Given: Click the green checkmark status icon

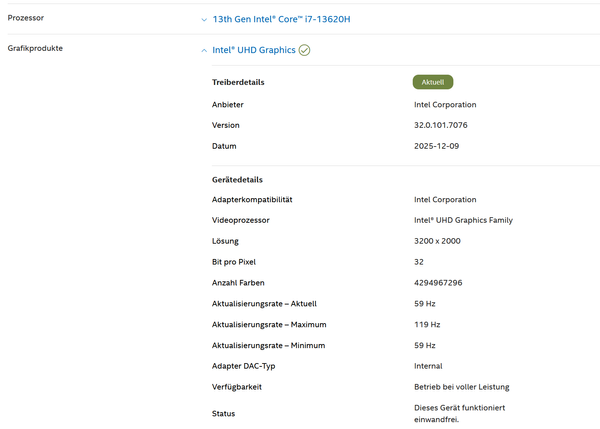Looking at the screenshot, I should tap(304, 50).
